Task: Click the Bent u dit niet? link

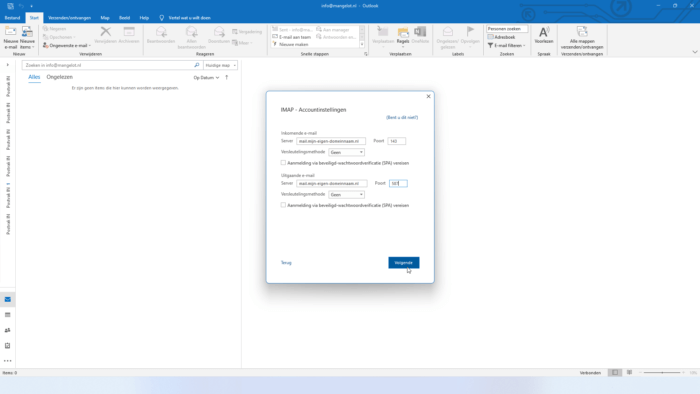Action: click(x=402, y=117)
